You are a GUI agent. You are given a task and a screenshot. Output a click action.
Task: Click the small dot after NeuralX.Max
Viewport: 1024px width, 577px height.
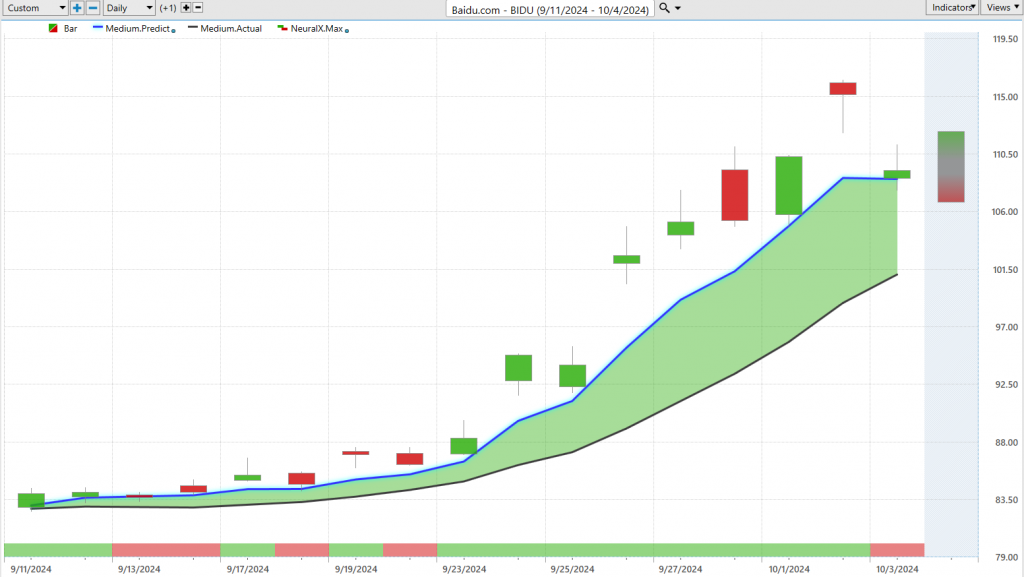coord(347,31)
